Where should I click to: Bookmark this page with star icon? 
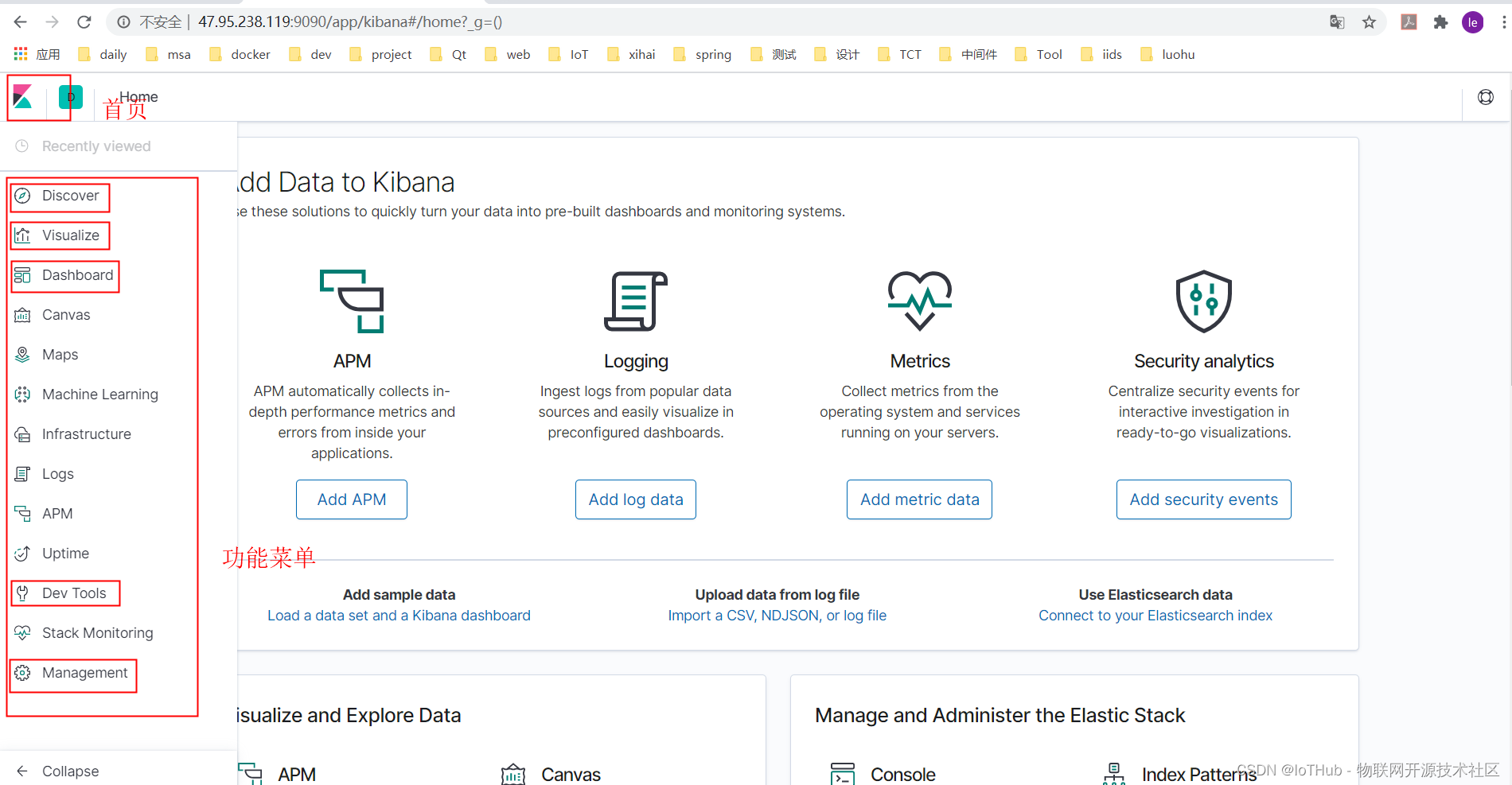(x=1369, y=22)
